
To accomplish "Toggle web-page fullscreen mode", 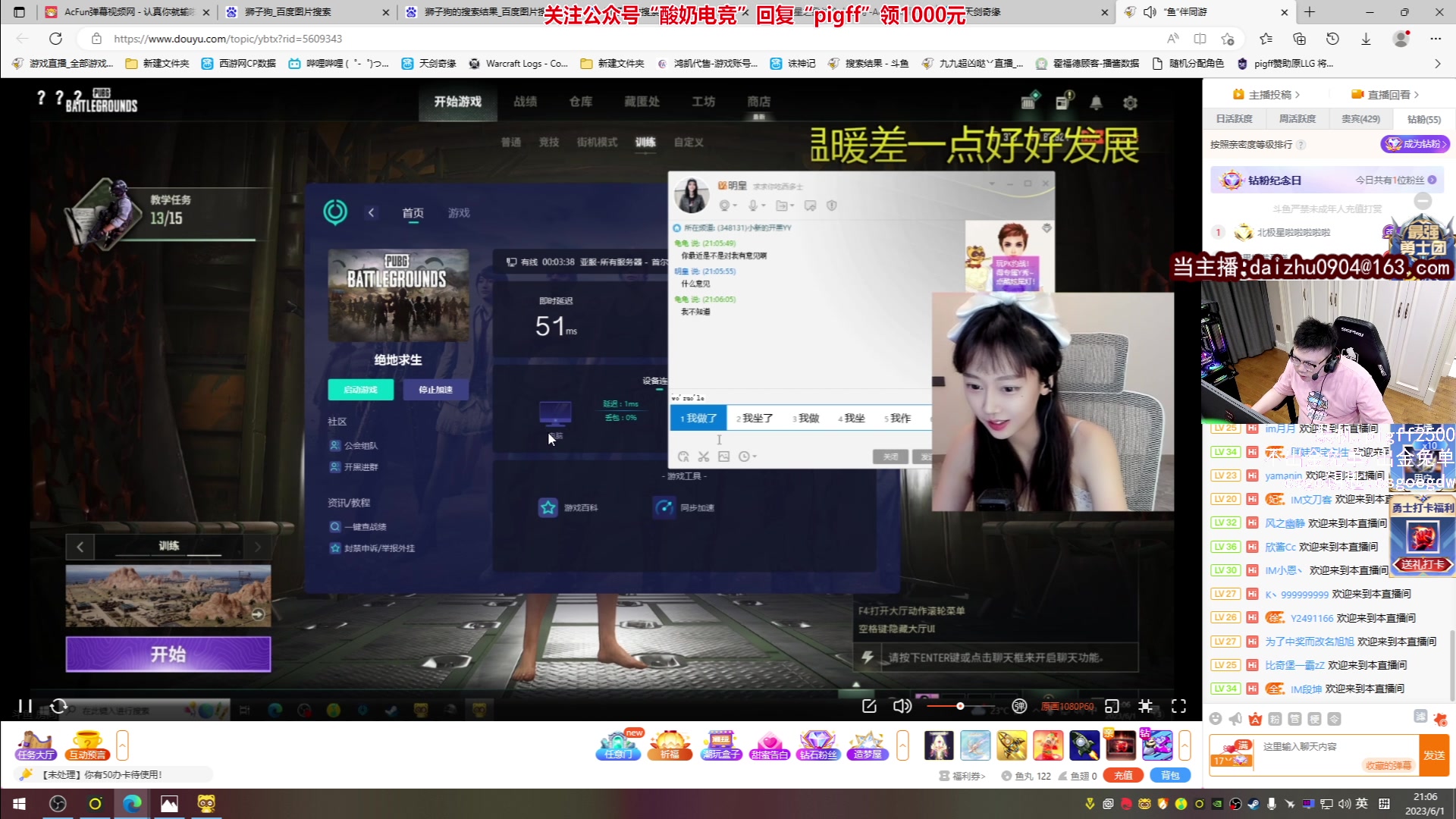I will [1146, 706].
